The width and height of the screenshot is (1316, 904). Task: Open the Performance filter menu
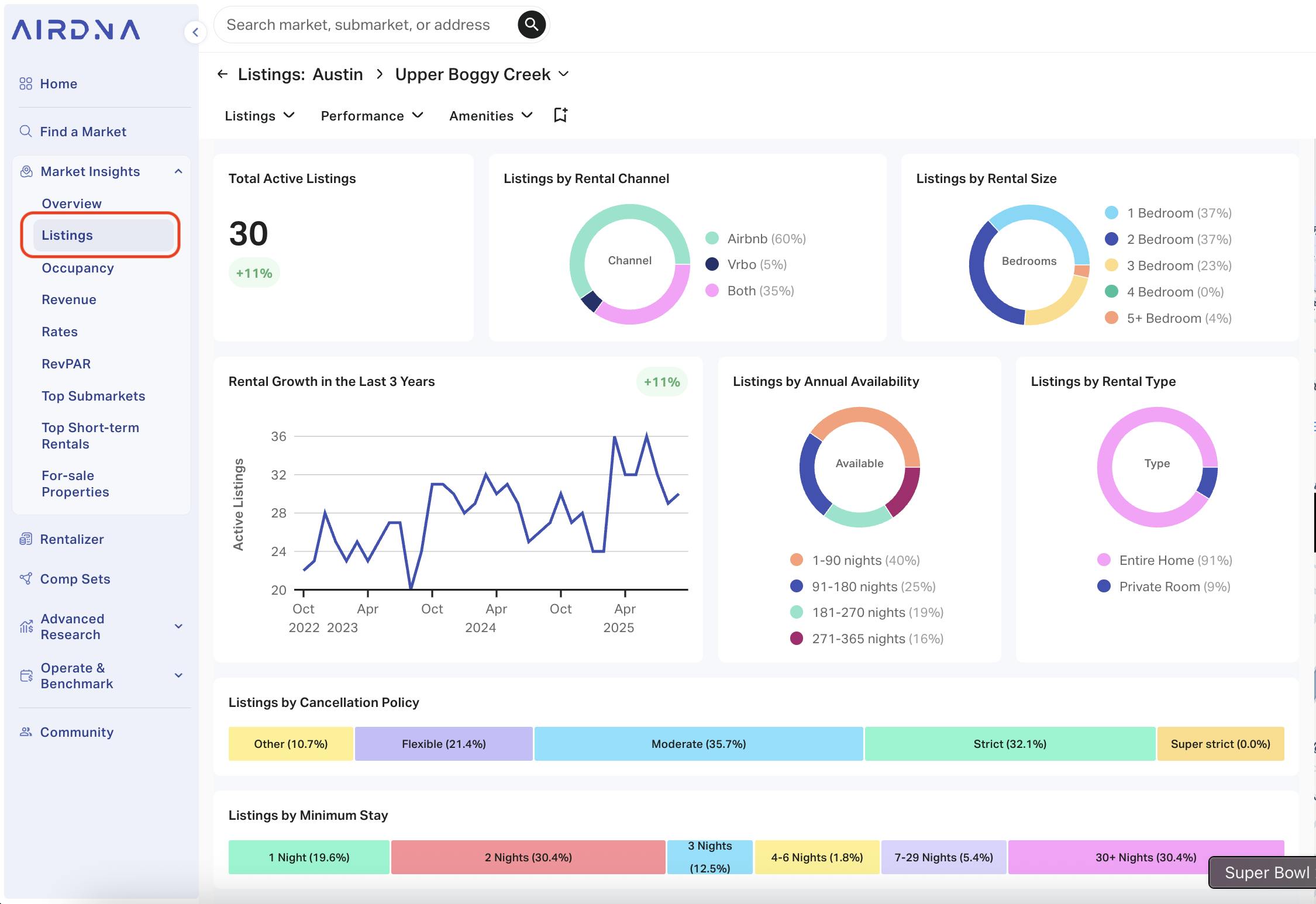pos(371,116)
